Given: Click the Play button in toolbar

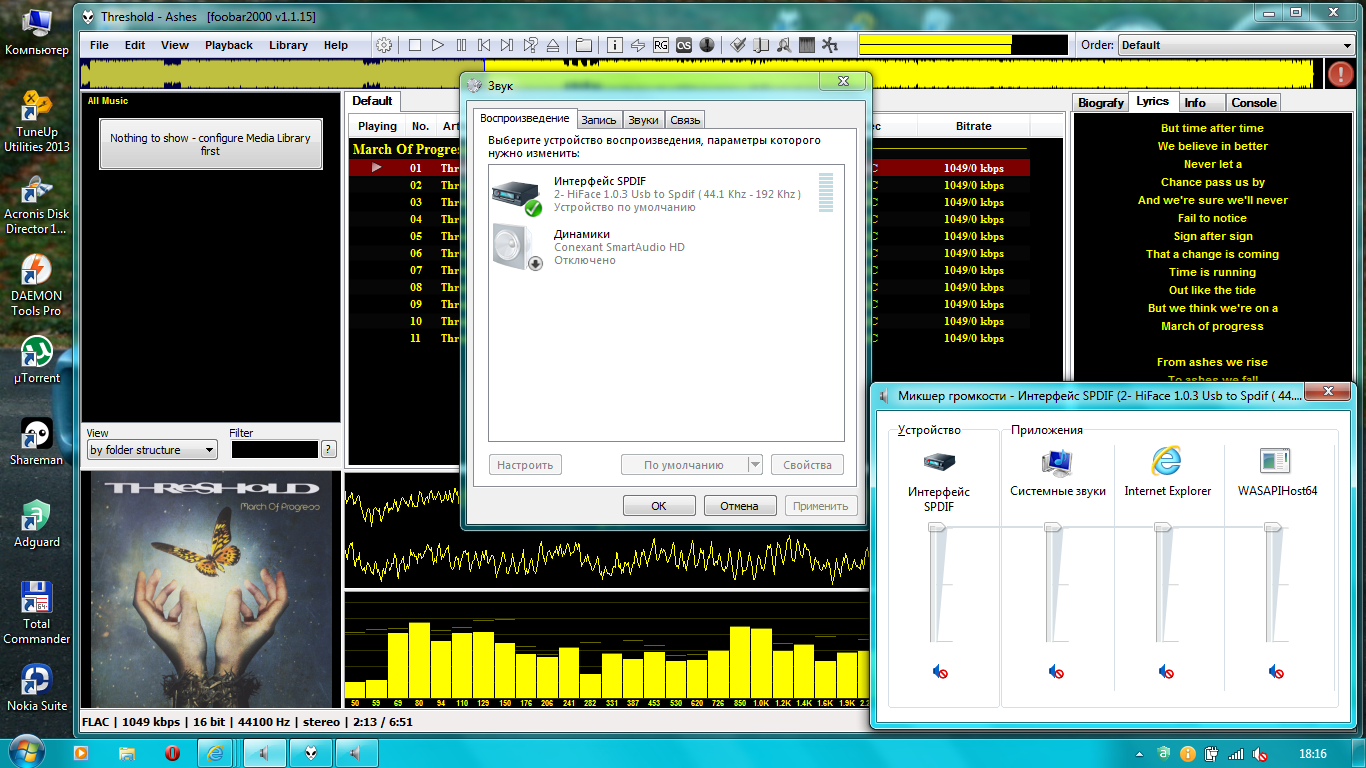Looking at the screenshot, I should coord(438,45).
